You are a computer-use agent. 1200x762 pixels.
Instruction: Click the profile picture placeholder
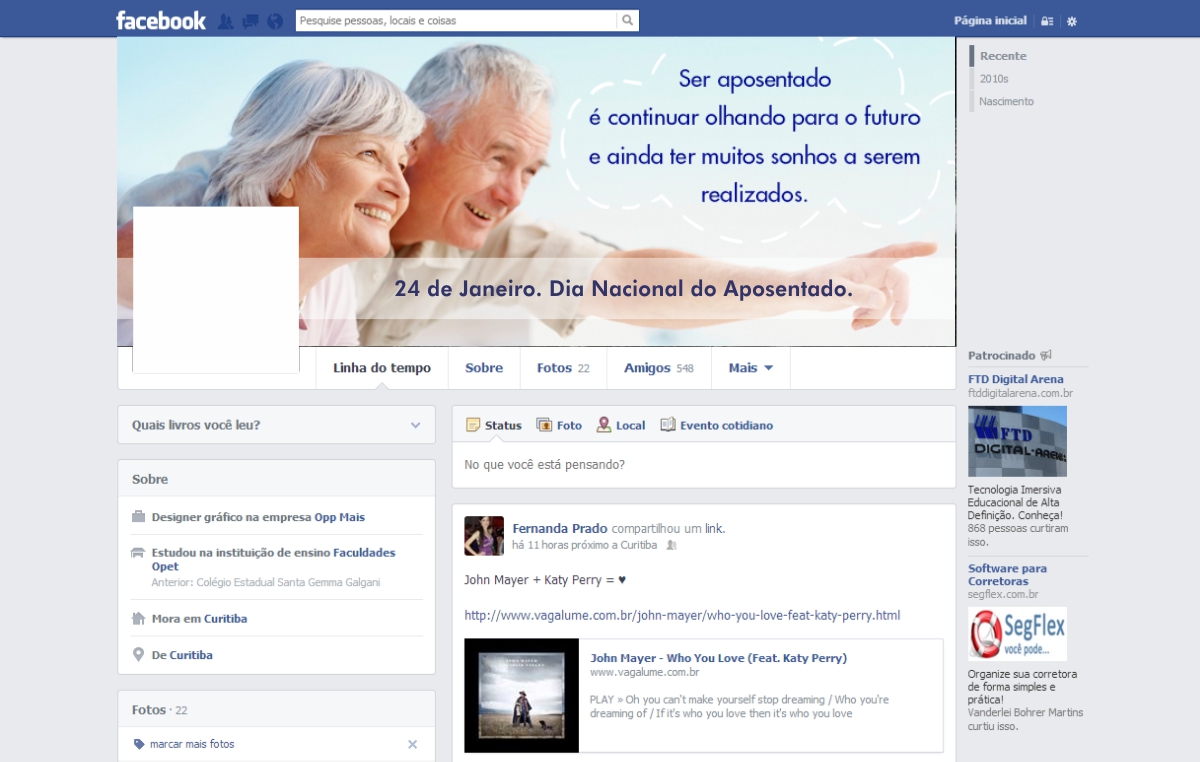point(216,290)
